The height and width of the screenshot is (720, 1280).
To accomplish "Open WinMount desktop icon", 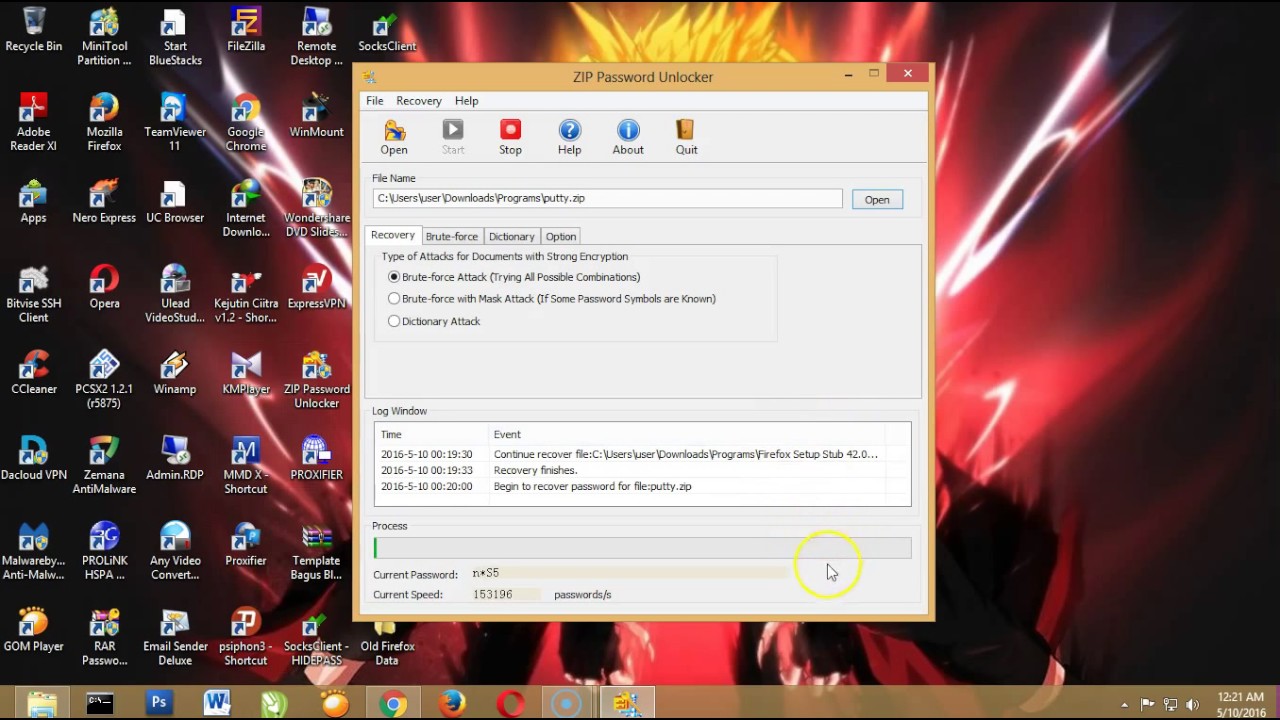I will [x=316, y=115].
